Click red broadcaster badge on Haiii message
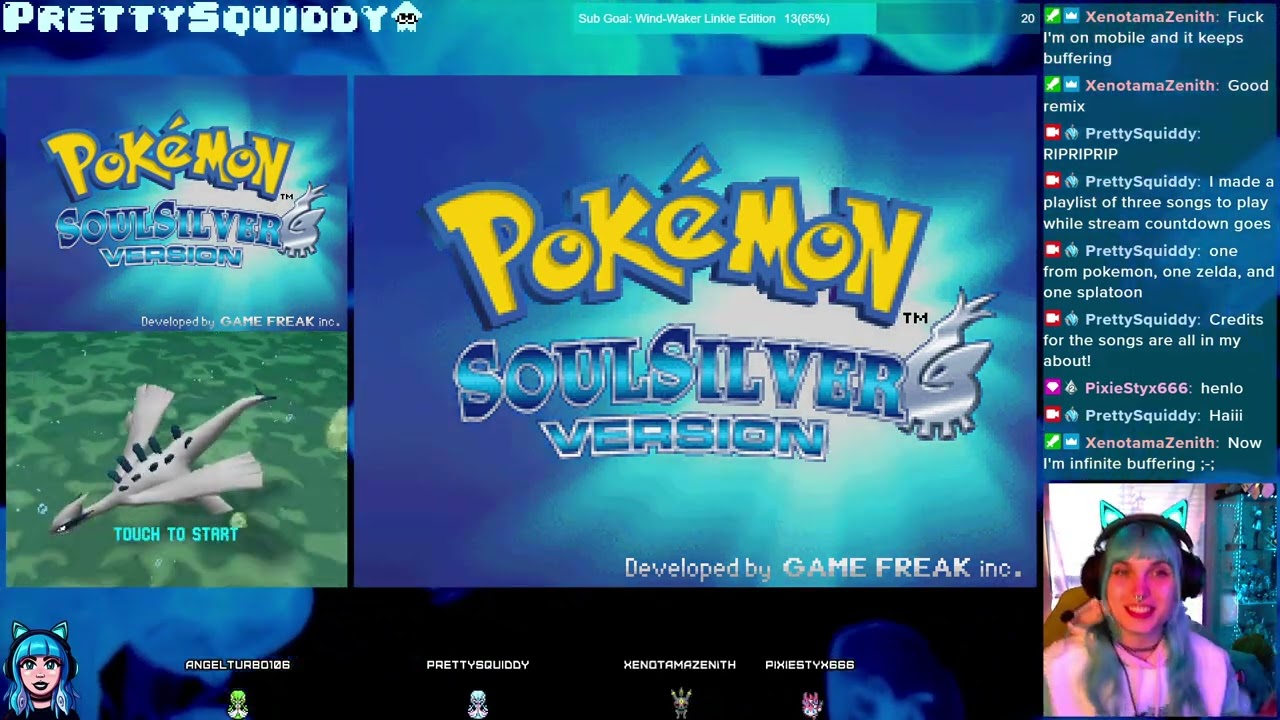 1052,415
